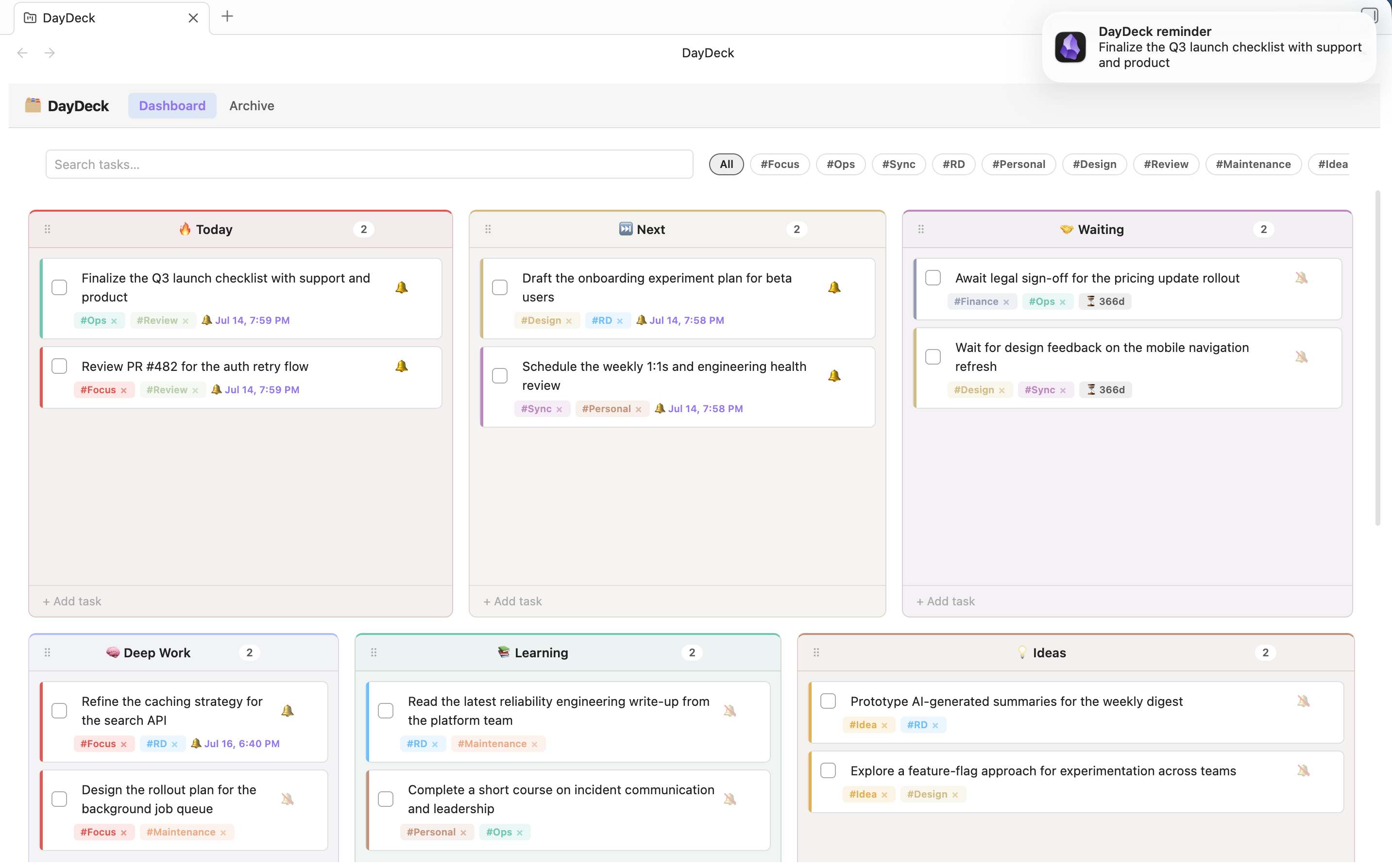
Task: Filter by #Maintenance tag chip
Action: [1253, 164]
